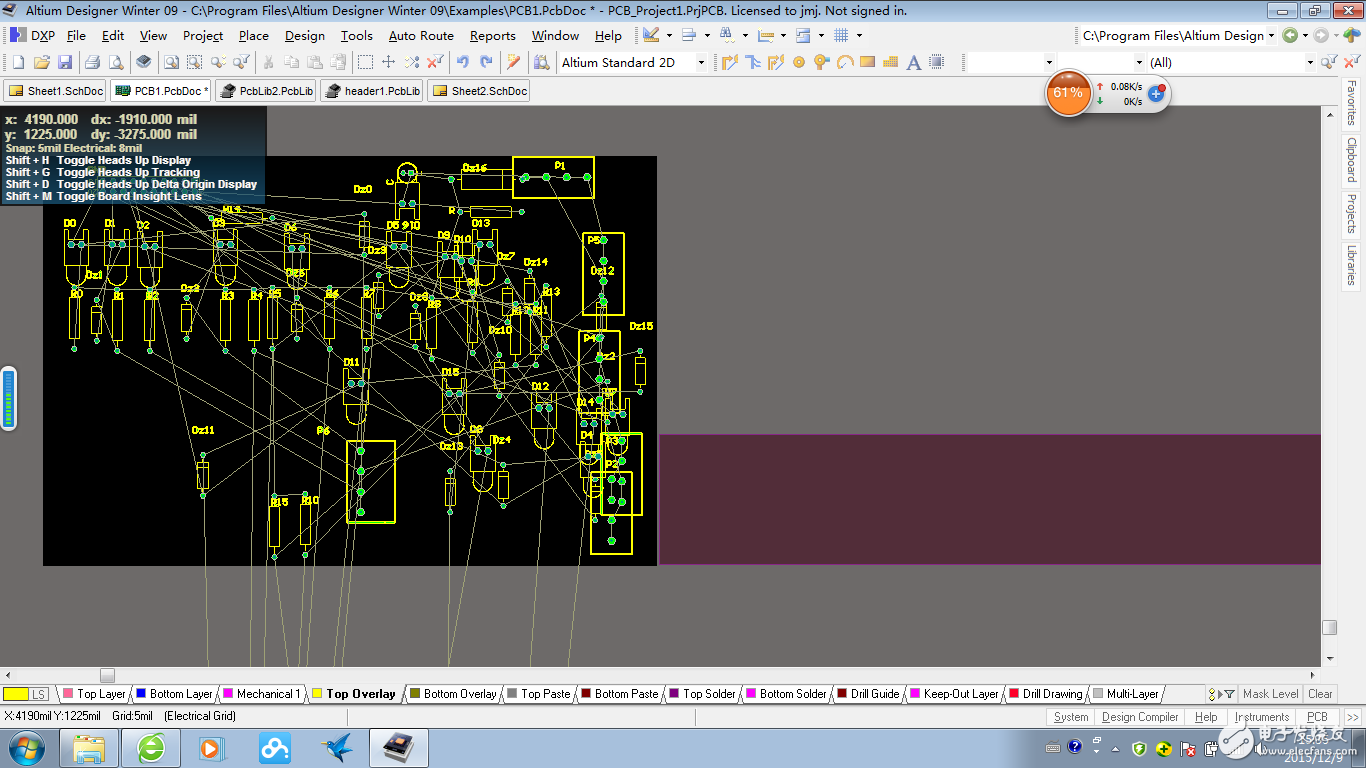Open the Favorites side panel tab

[1352, 103]
